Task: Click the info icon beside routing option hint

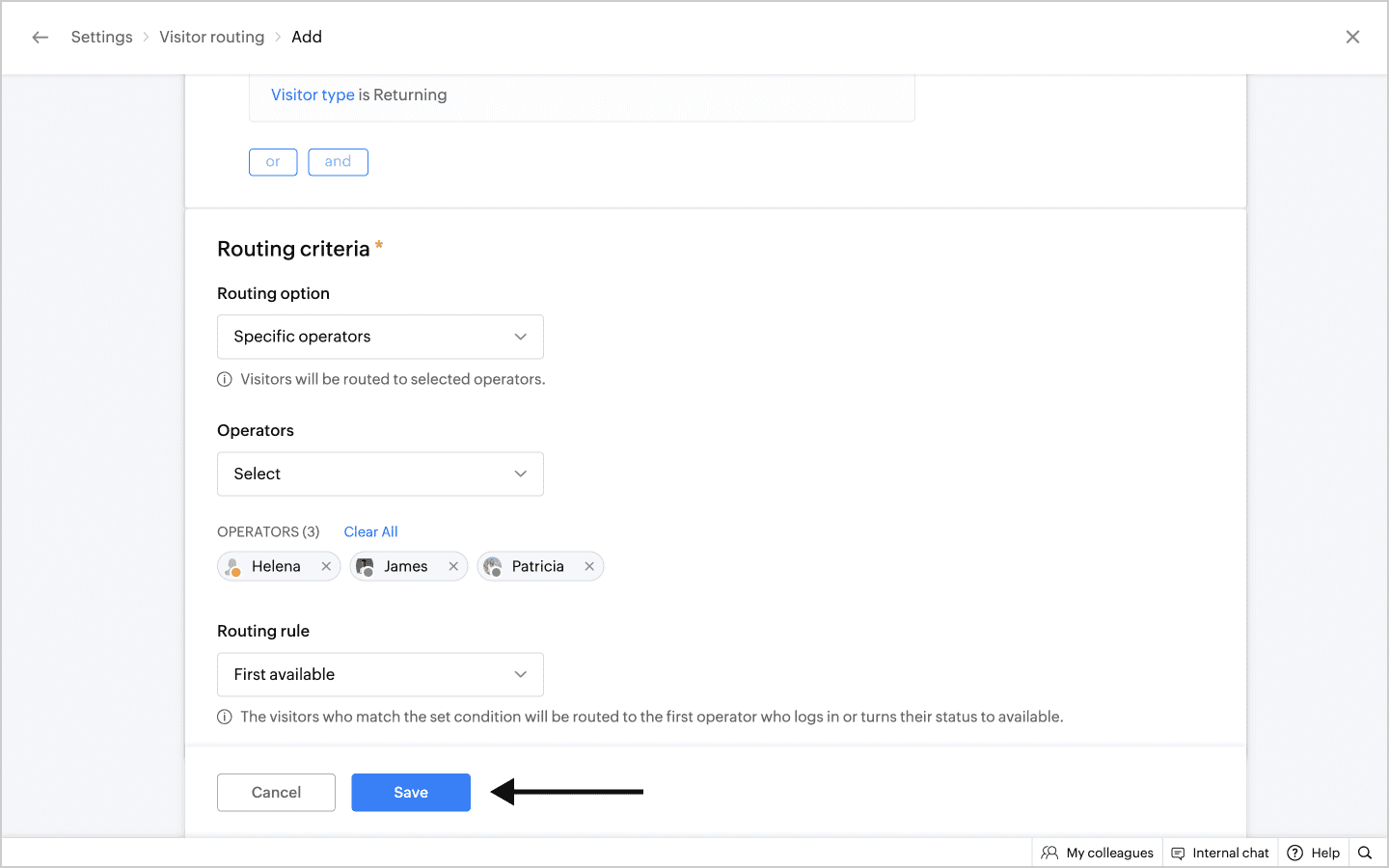Action: coord(225,379)
